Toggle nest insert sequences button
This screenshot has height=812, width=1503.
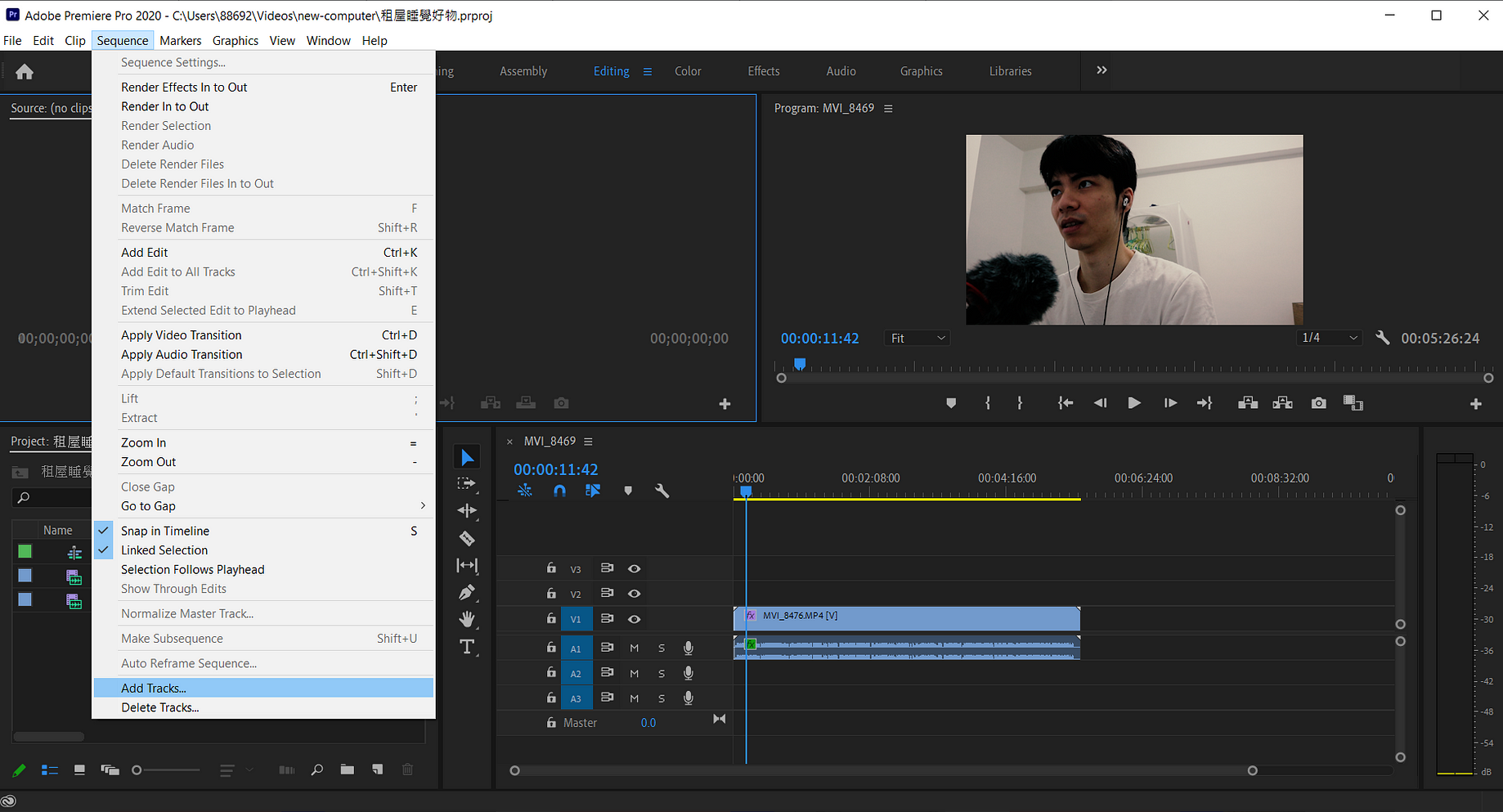[525, 491]
